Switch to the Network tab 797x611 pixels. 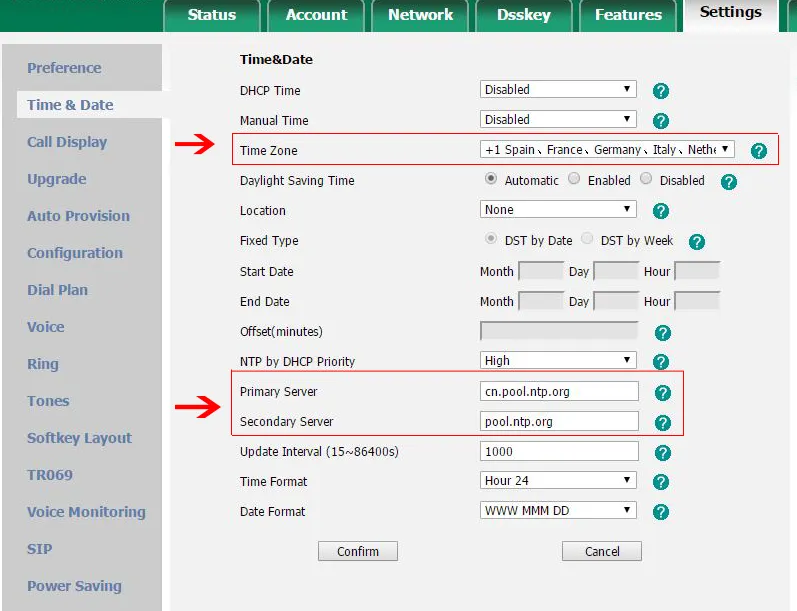[x=420, y=15]
